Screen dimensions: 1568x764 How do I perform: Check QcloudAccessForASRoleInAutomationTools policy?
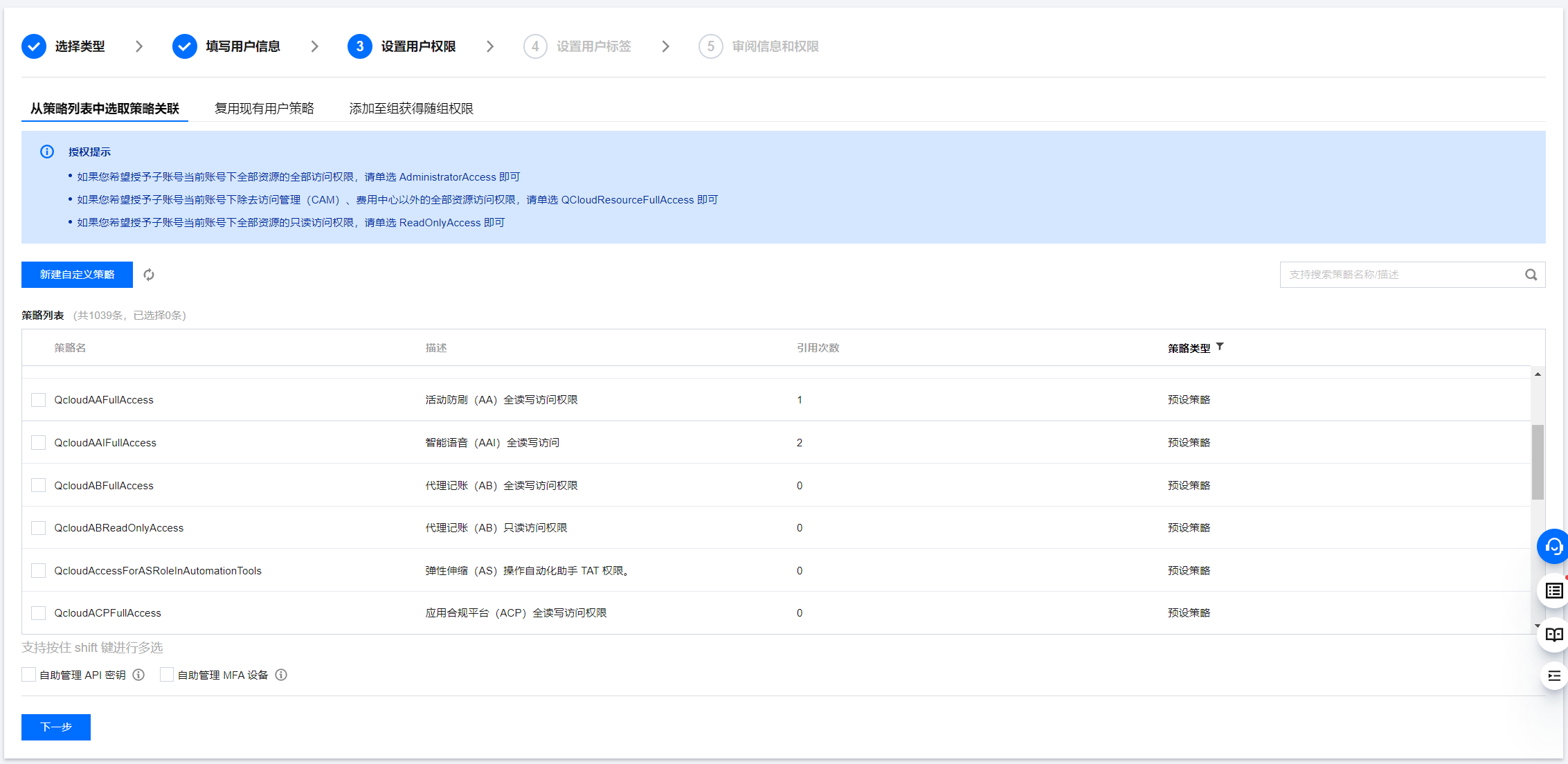click(39, 571)
